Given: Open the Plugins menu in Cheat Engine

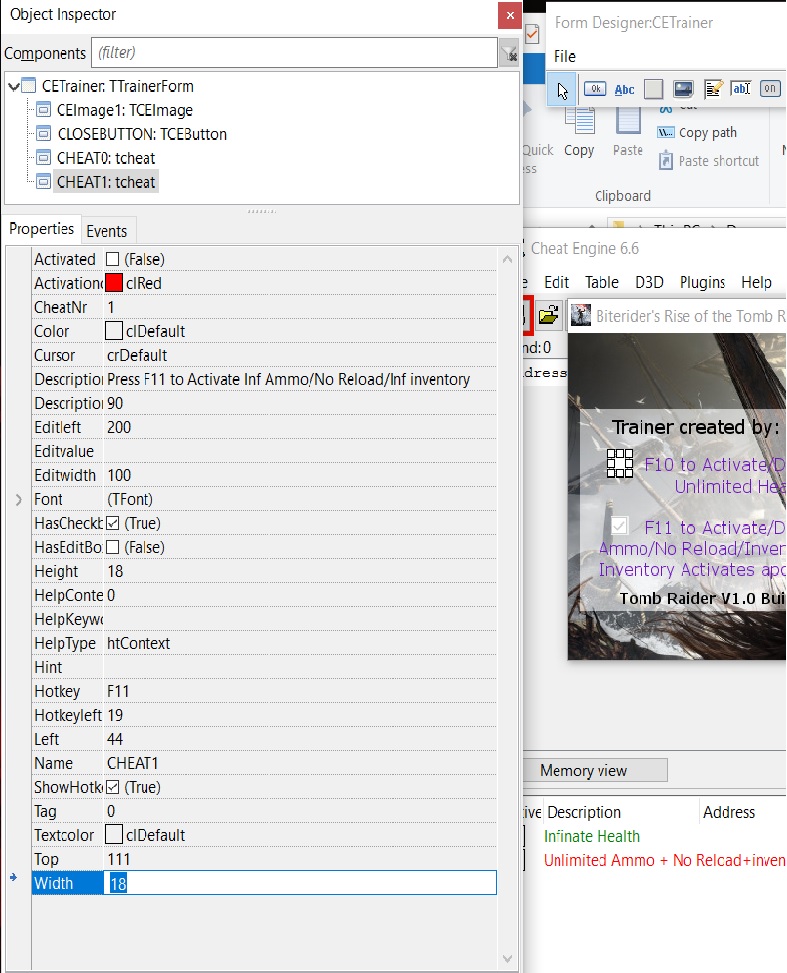Looking at the screenshot, I should click(702, 283).
